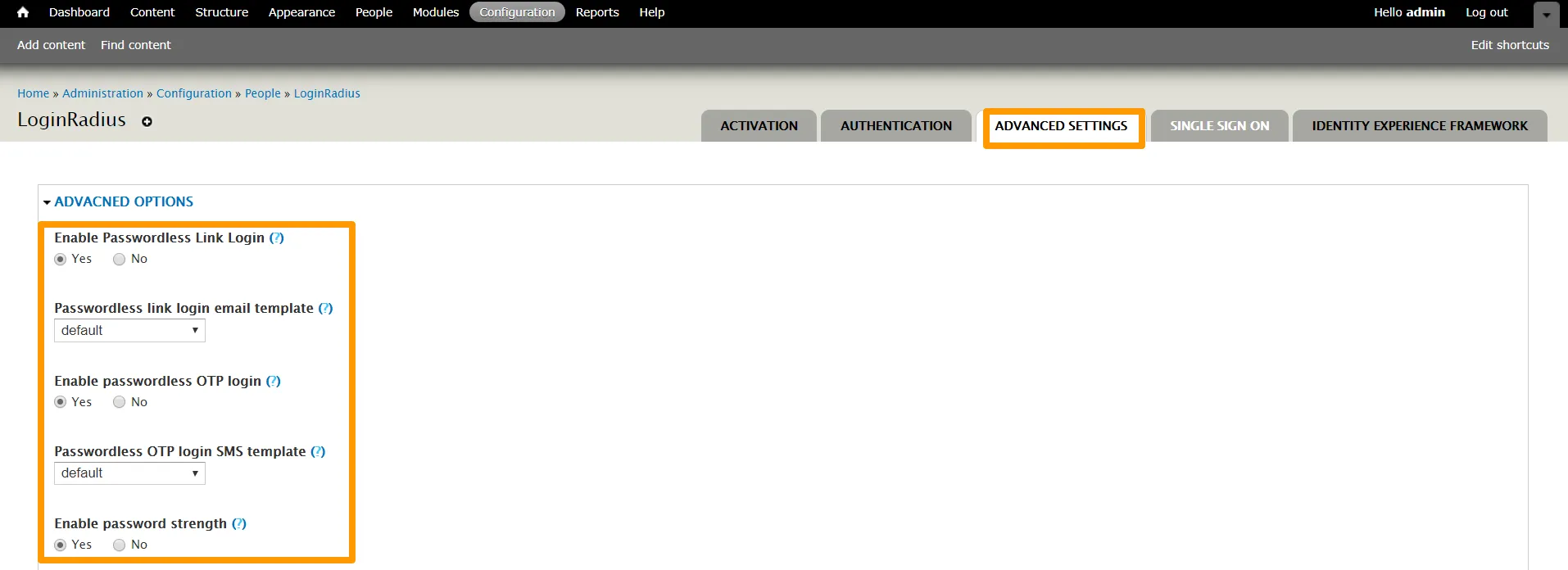Click Edit shortcuts link

coord(1509,45)
